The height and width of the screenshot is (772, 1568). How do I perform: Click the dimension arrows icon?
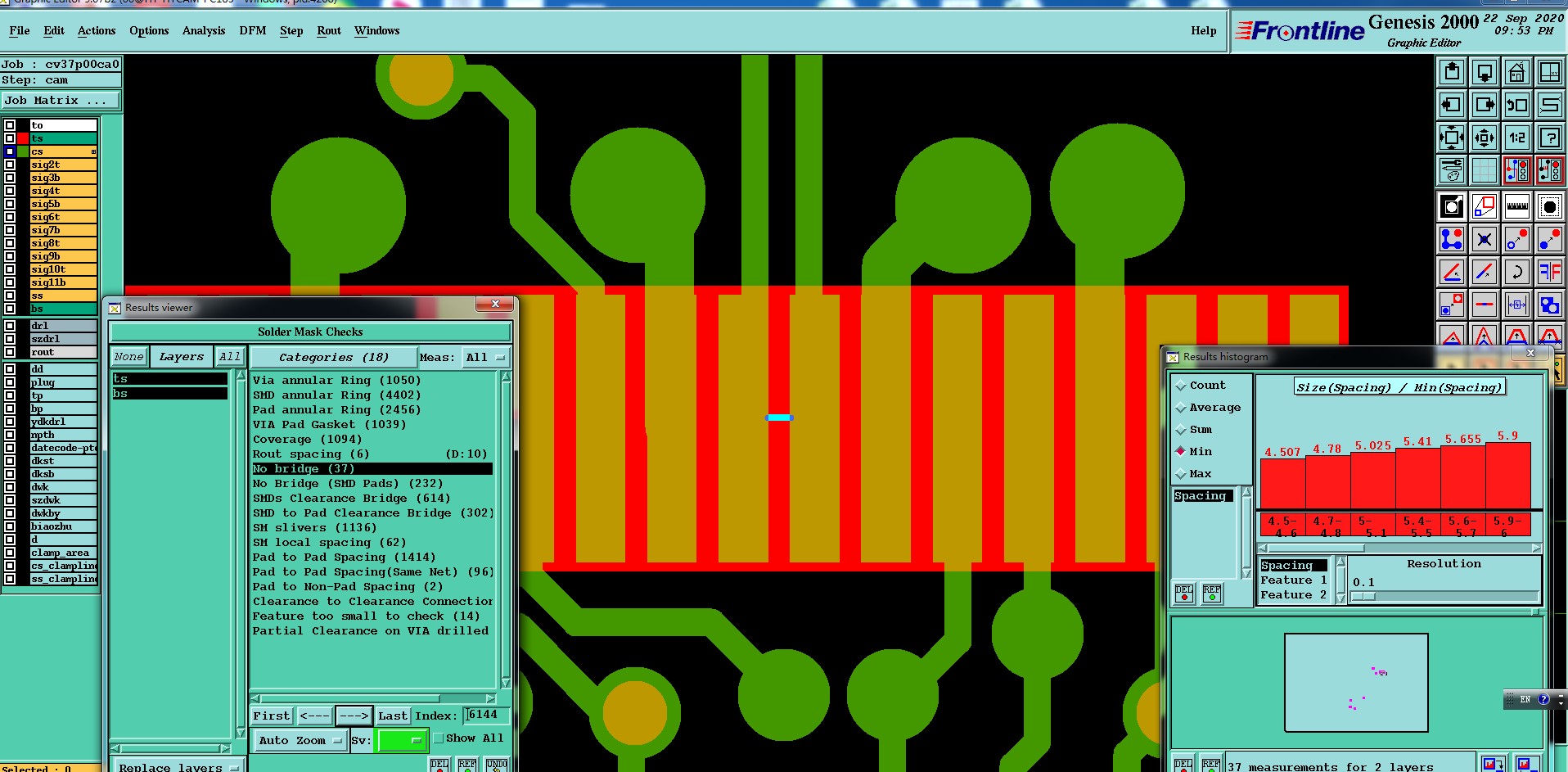point(1516,305)
